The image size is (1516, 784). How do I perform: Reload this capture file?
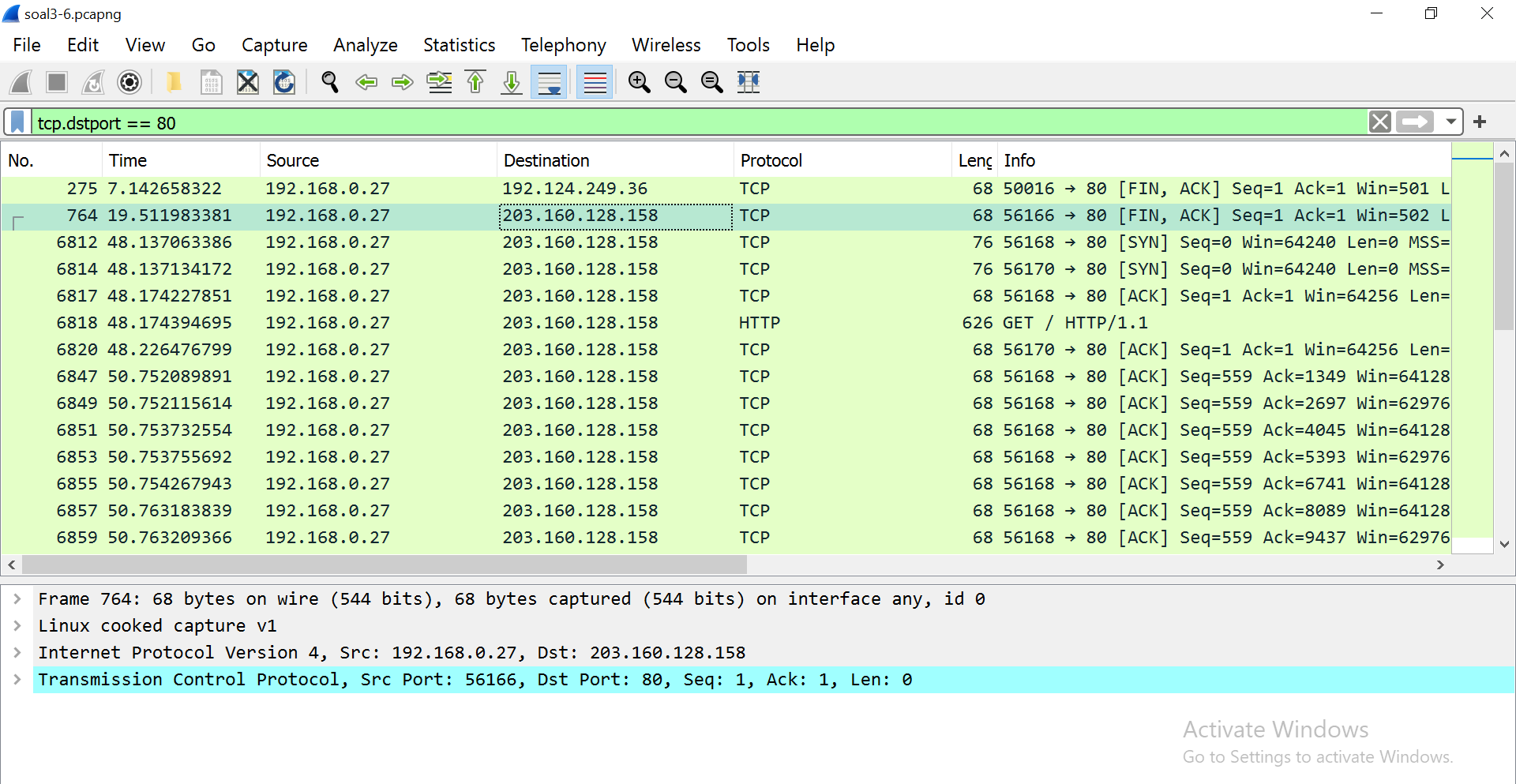click(284, 82)
